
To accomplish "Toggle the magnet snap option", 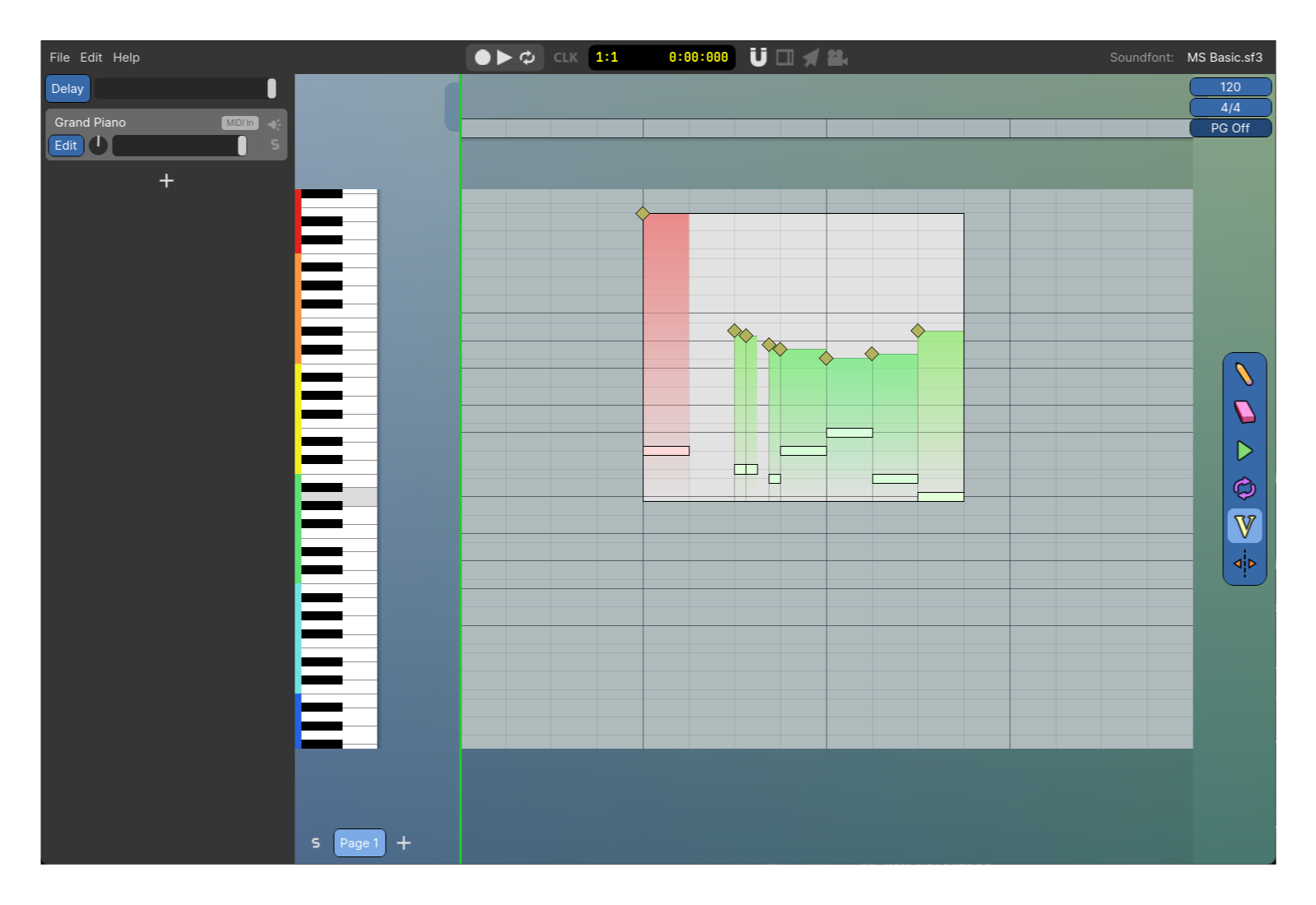I will click(758, 58).
